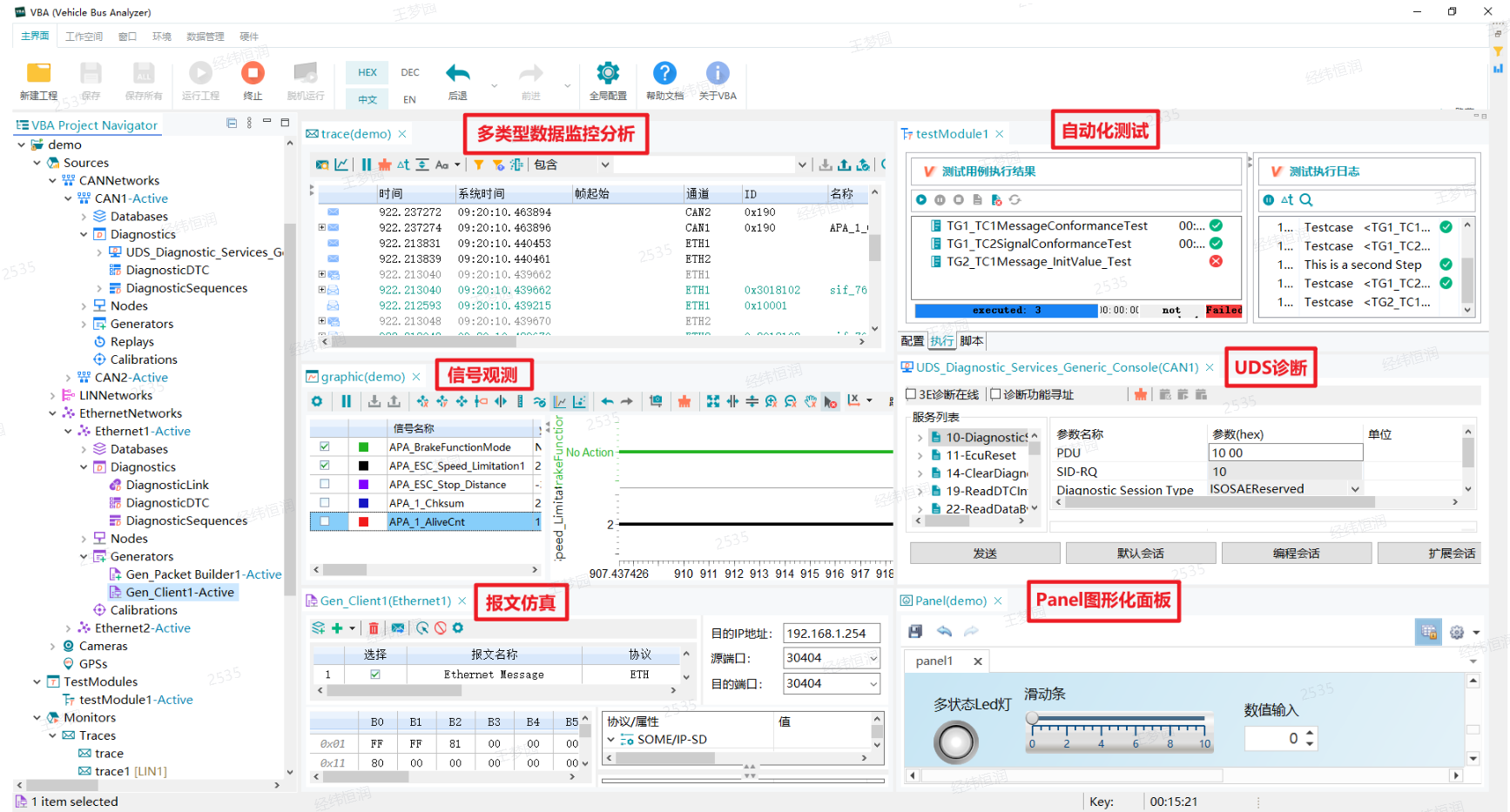This screenshot has height=812, width=1510.
Task: Click the Gen_Client1 settings gear icon
Action: [458, 627]
